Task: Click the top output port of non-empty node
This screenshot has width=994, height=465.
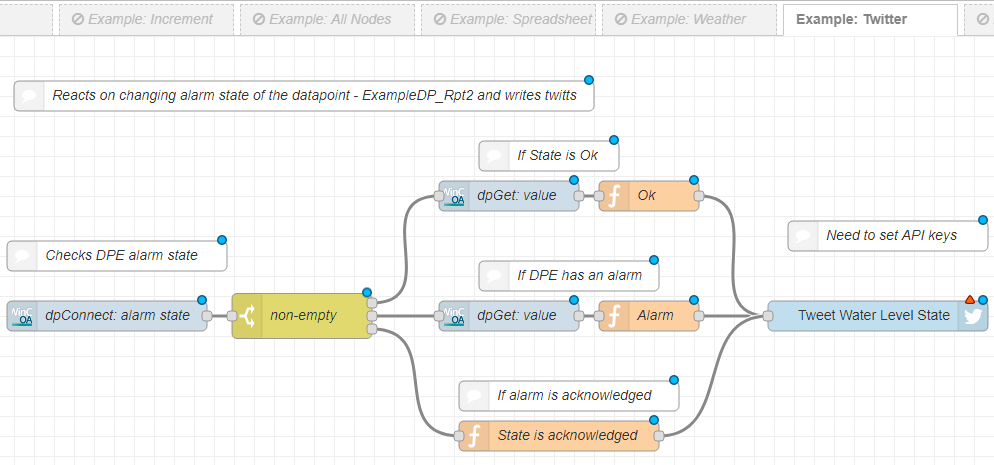Action: [372, 302]
